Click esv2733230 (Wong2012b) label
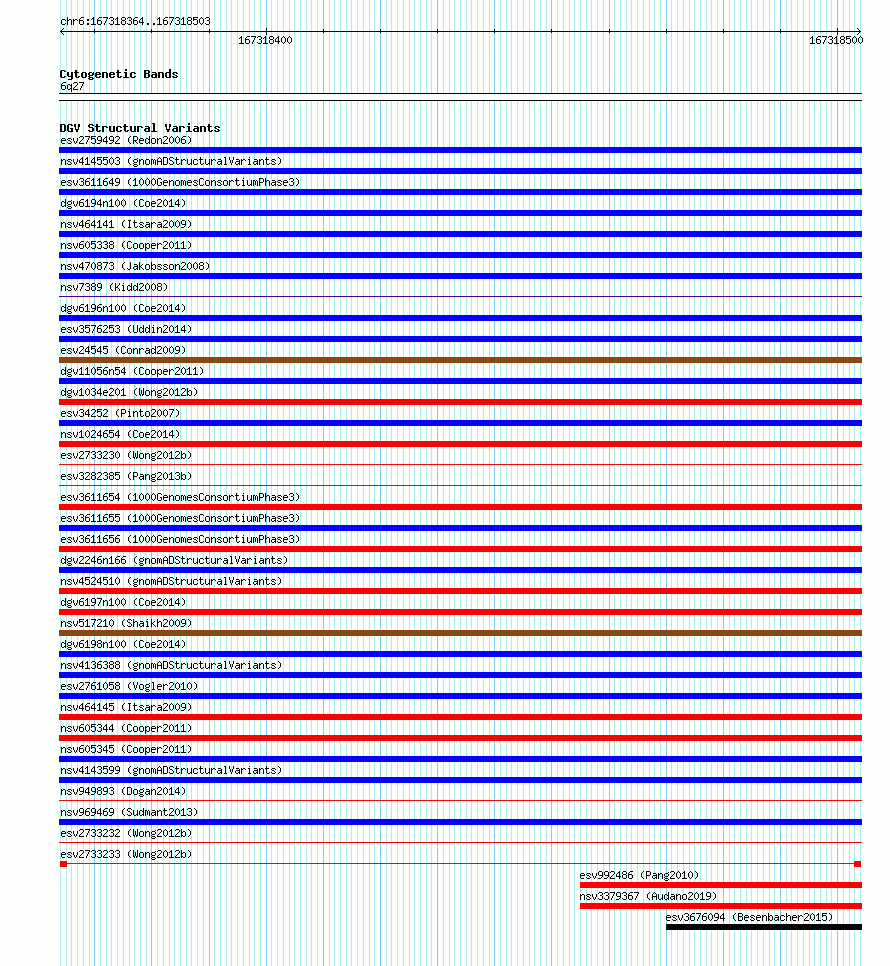The width and height of the screenshot is (890, 966). click(x=126, y=455)
